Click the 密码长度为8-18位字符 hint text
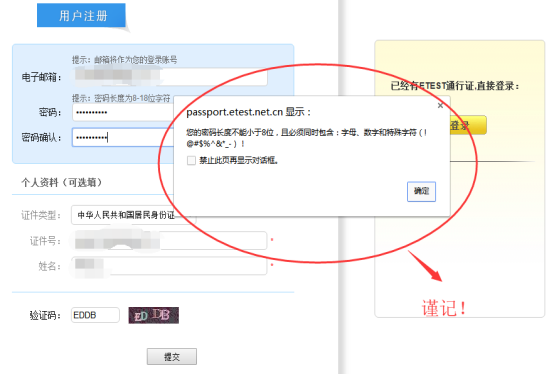The image size is (554, 375). tap(132, 98)
